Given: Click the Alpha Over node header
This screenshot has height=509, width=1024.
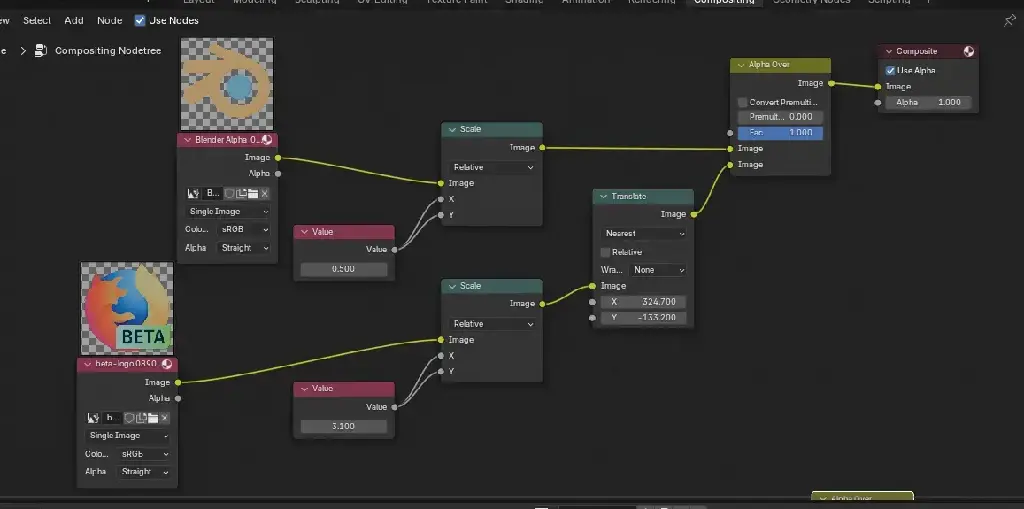Looking at the screenshot, I should 780,65.
